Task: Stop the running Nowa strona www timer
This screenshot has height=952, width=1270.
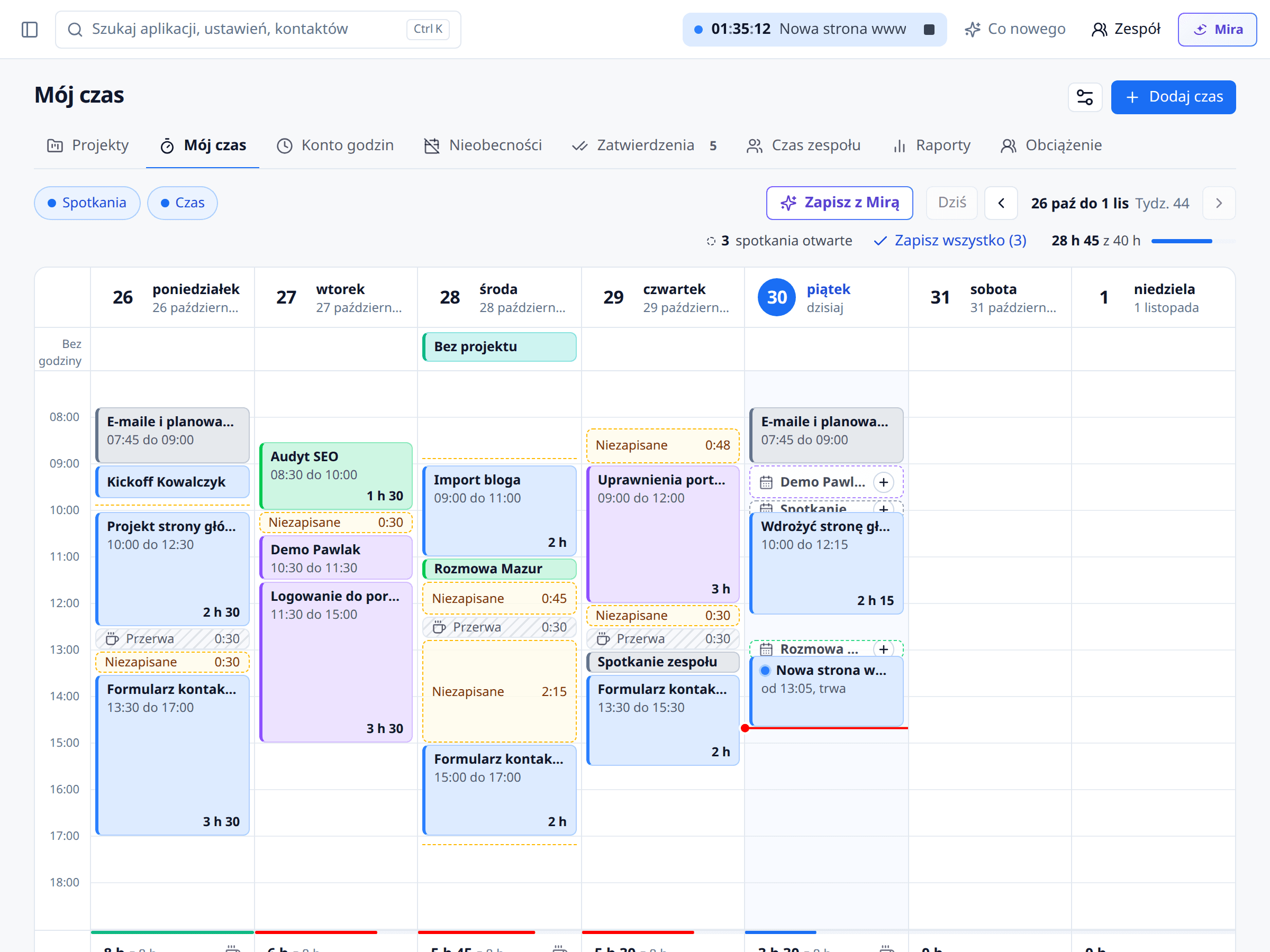Action: click(928, 29)
